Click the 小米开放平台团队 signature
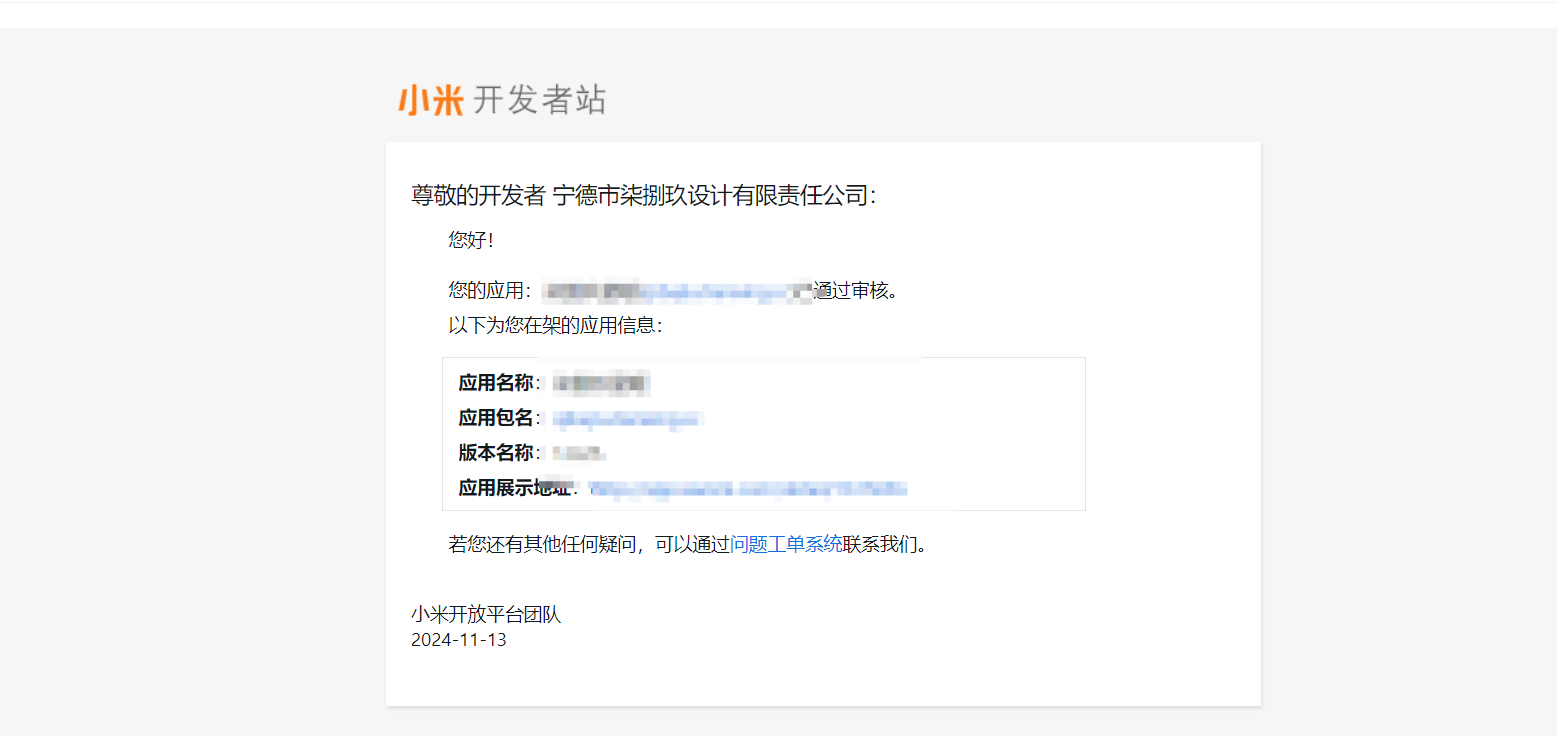This screenshot has height=748, width=1557. 486,614
